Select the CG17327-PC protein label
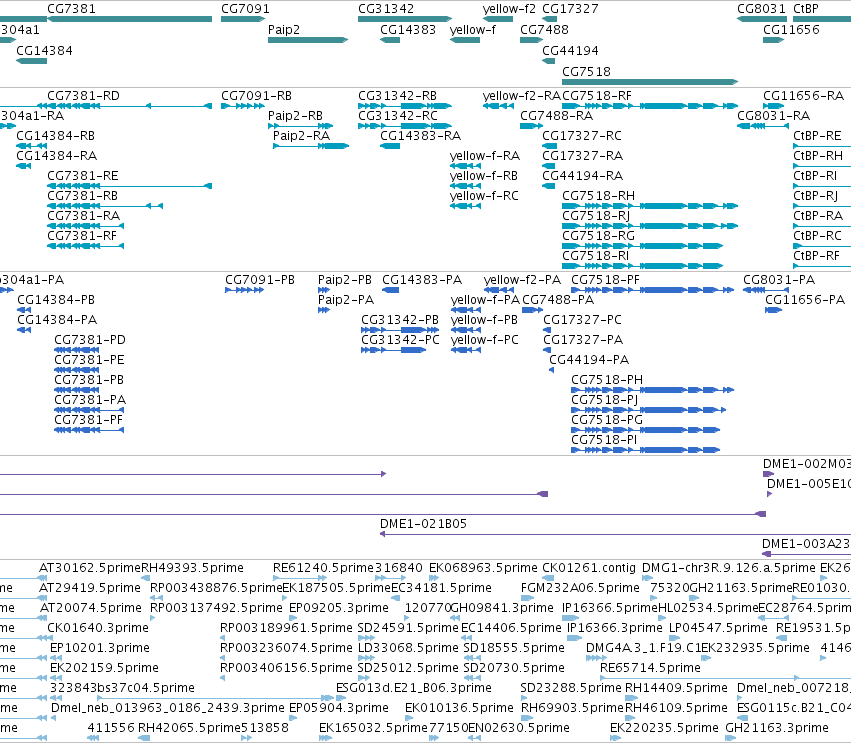This screenshot has width=851, height=743. pos(582,320)
